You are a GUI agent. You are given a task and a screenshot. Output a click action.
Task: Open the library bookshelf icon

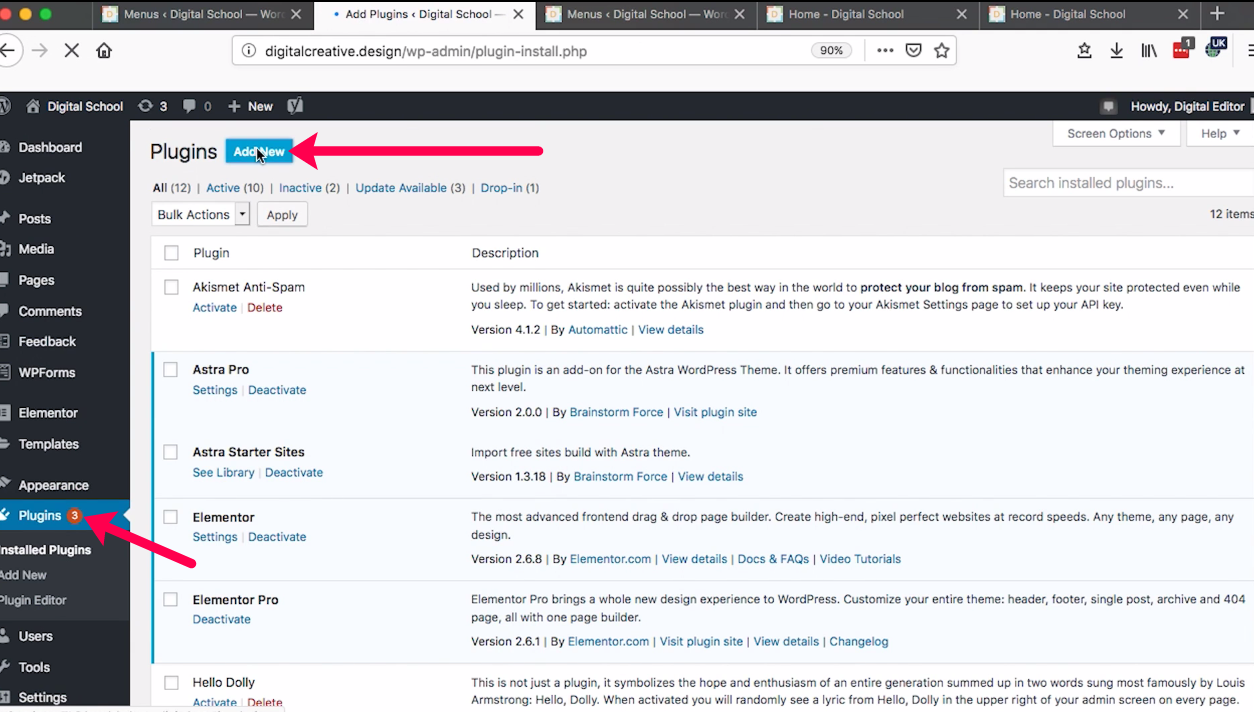[1149, 50]
